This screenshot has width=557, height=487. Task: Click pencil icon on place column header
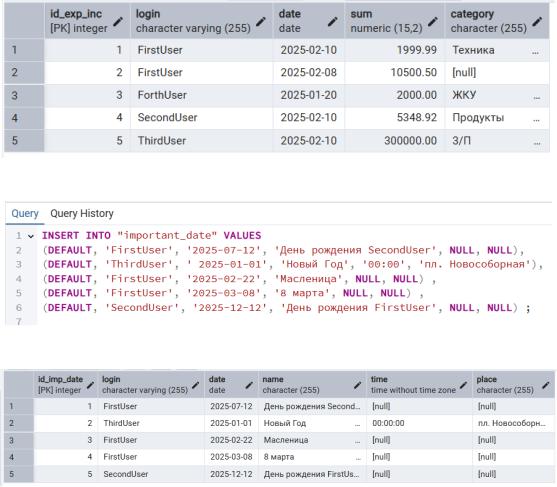546,385
